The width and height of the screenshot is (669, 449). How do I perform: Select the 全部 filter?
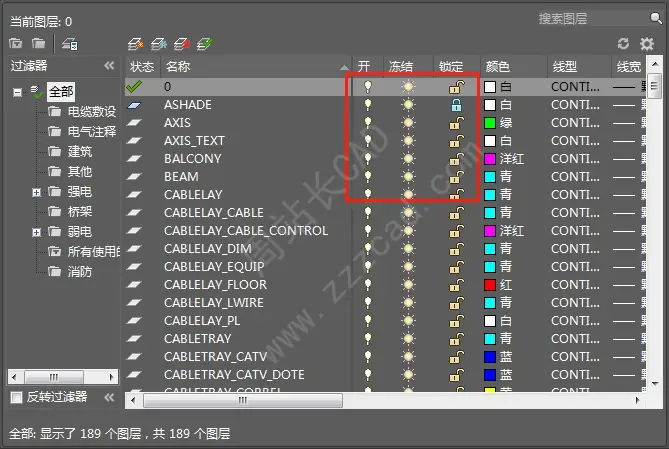(x=61, y=92)
